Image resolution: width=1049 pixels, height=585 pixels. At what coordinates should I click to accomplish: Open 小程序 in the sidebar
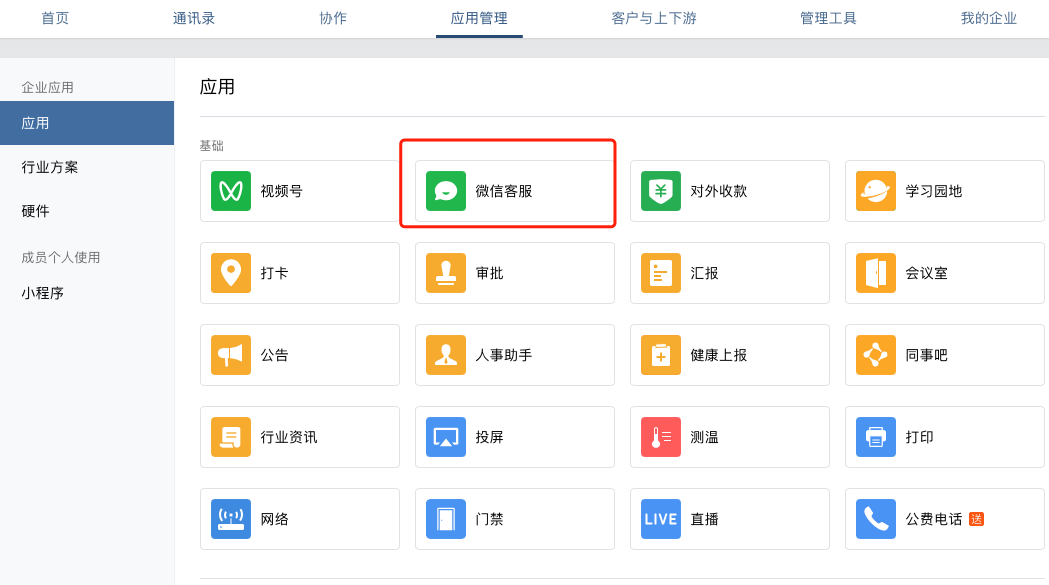42,293
